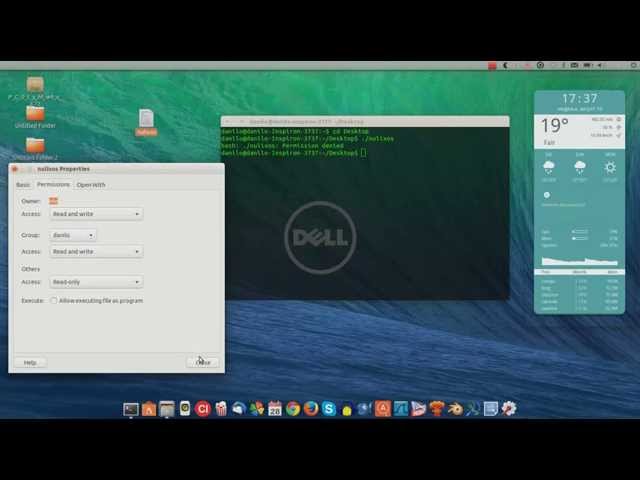Open the Group "danilo" dropdown
The height and width of the screenshot is (480, 640).
[73, 235]
